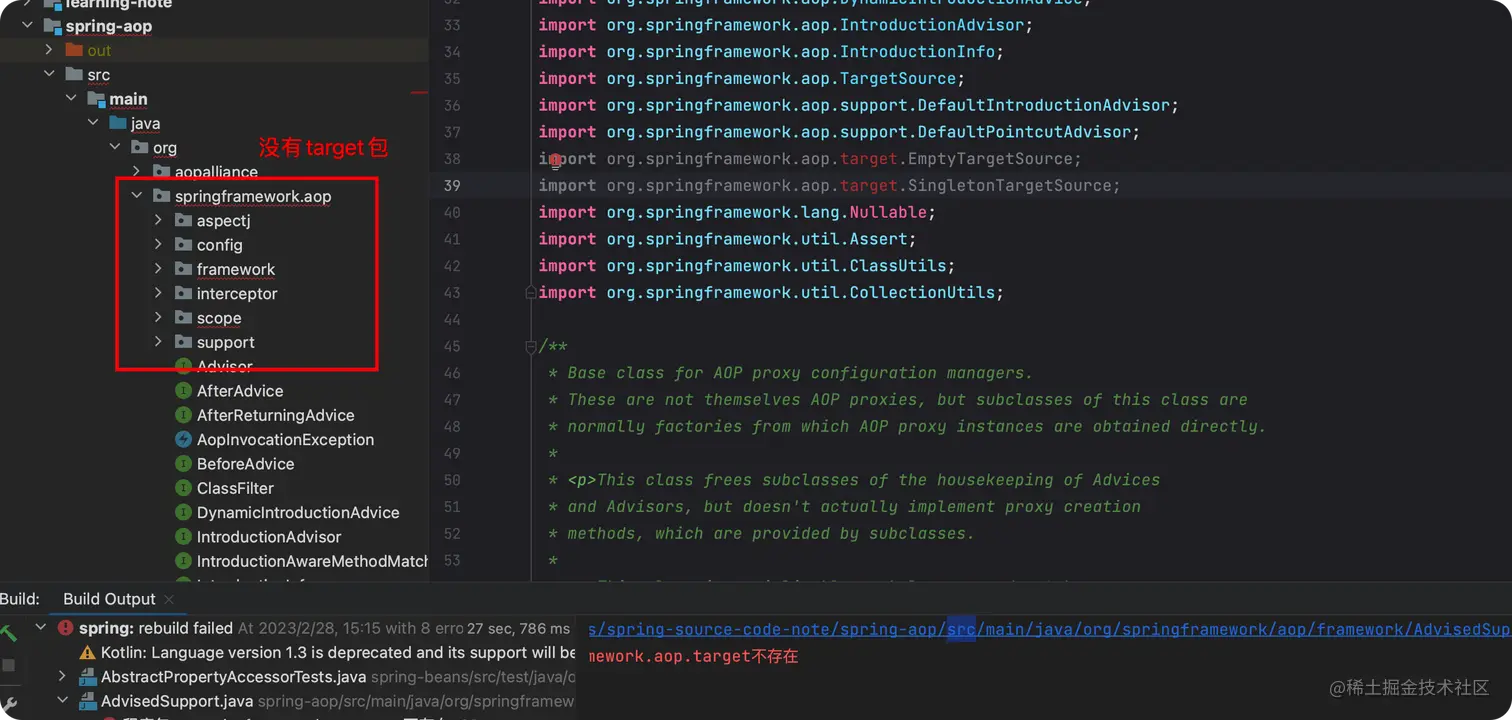Collapse the springframework.aop package
This screenshot has height=720, width=1512.
(137, 196)
